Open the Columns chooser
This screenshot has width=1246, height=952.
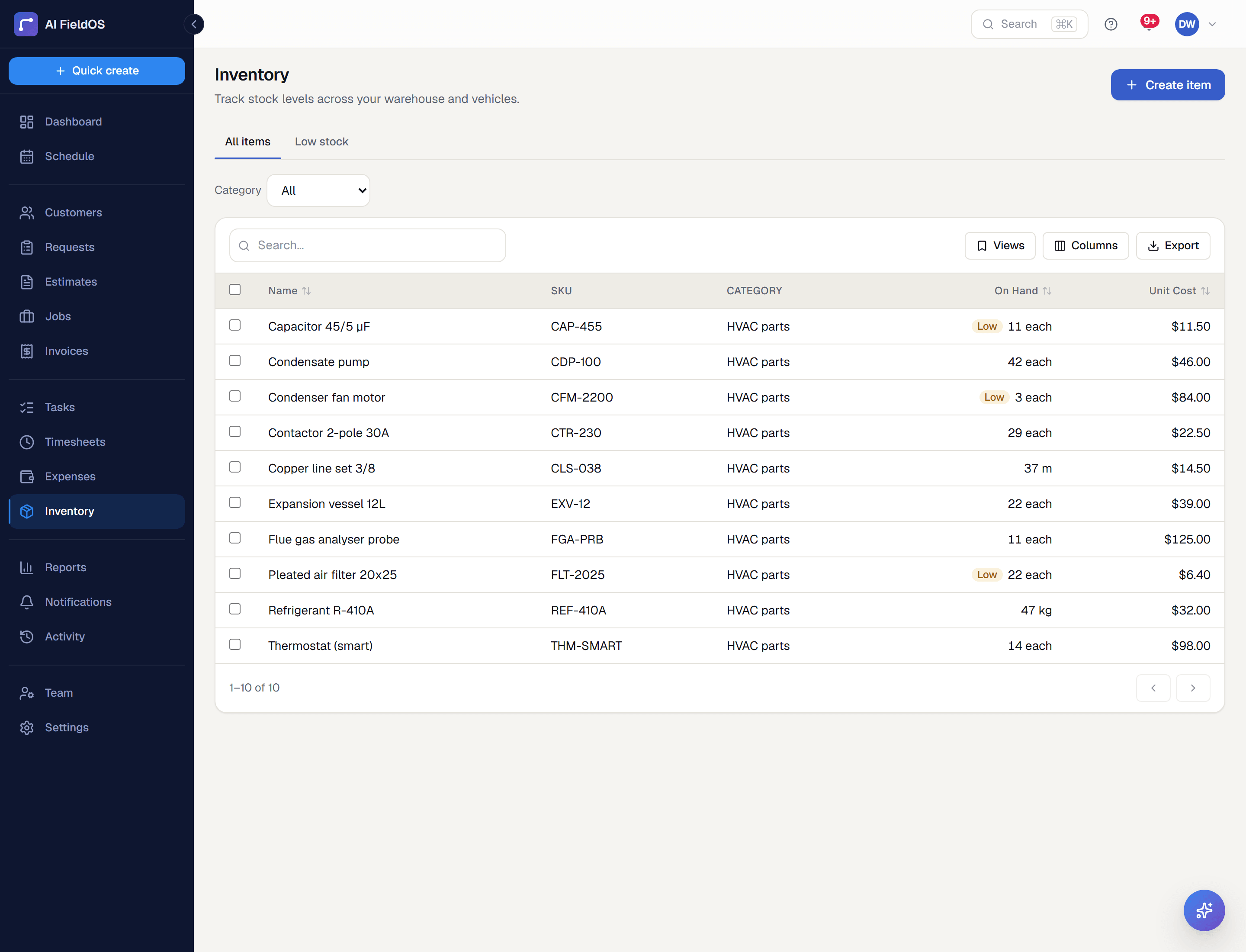tap(1085, 245)
